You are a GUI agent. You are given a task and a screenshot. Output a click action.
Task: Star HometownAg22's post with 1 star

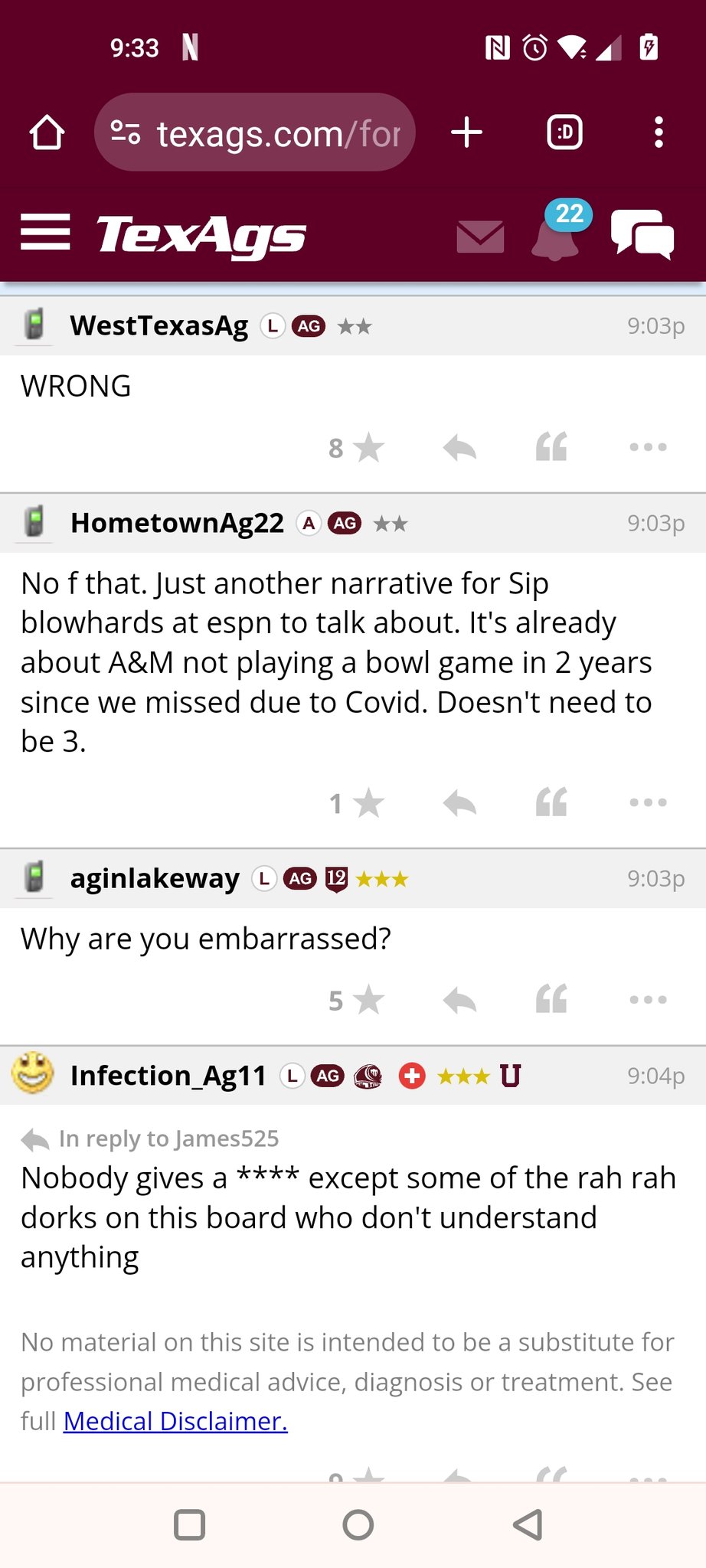click(x=368, y=803)
